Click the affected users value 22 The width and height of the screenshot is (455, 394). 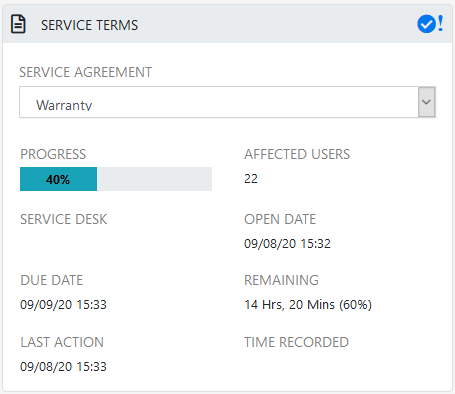point(251,179)
